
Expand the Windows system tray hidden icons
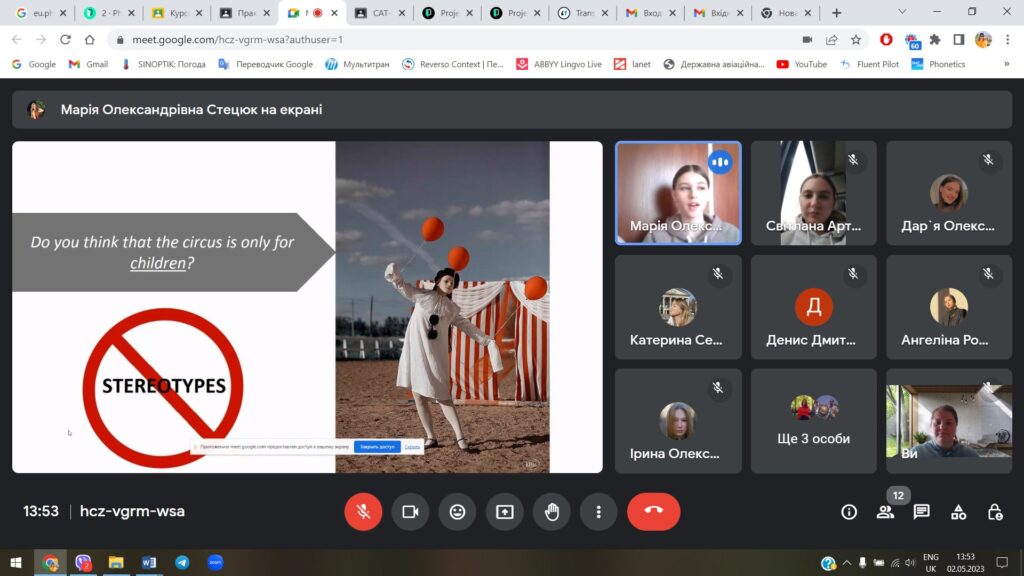847,563
